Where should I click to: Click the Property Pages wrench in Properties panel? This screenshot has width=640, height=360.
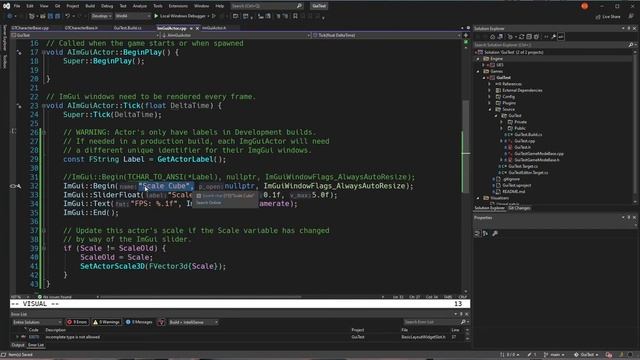(x=495, y=233)
